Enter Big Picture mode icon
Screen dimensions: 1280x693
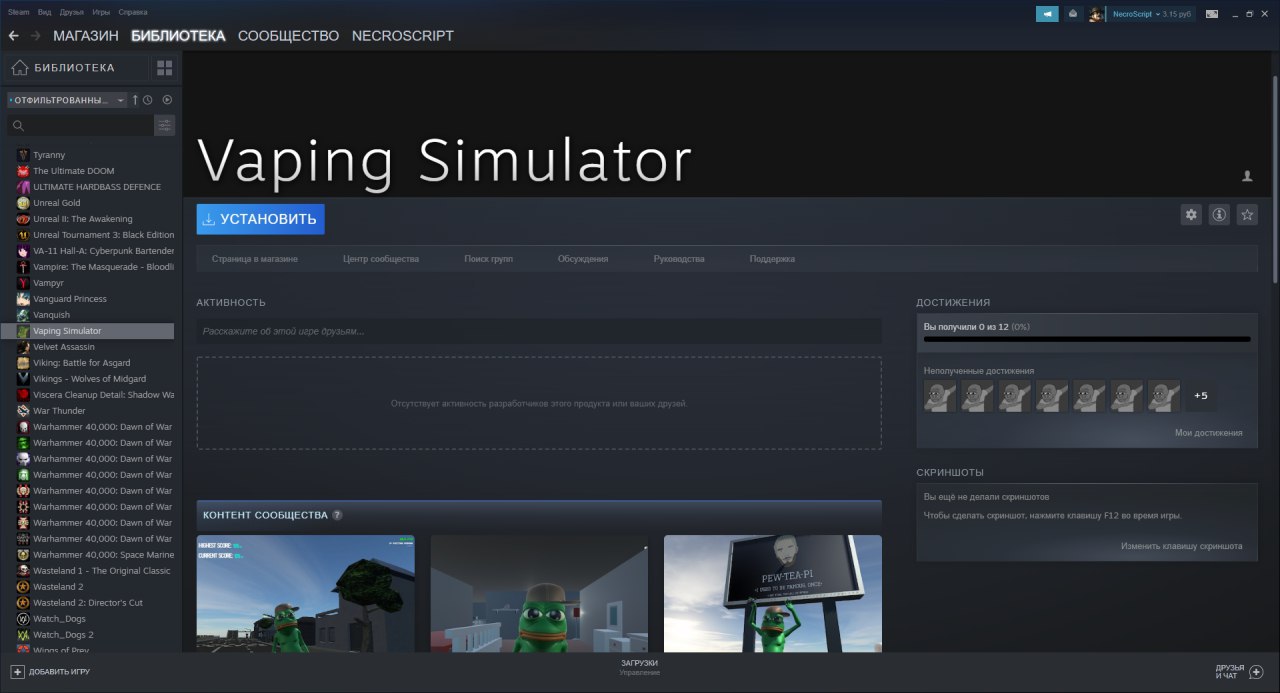pyautogui.click(x=1212, y=14)
